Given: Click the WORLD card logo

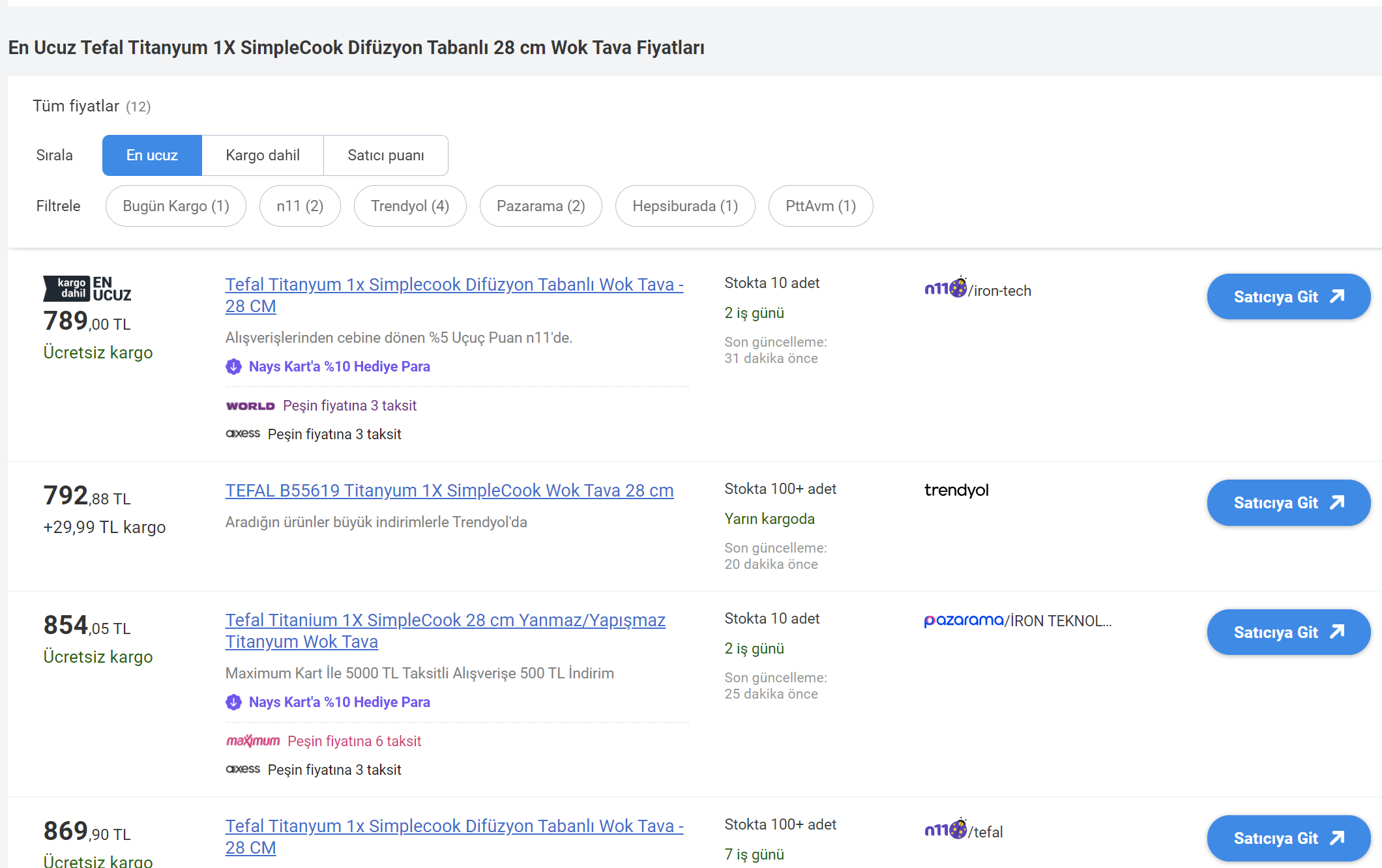Looking at the screenshot, I should (x=250, y=406).
